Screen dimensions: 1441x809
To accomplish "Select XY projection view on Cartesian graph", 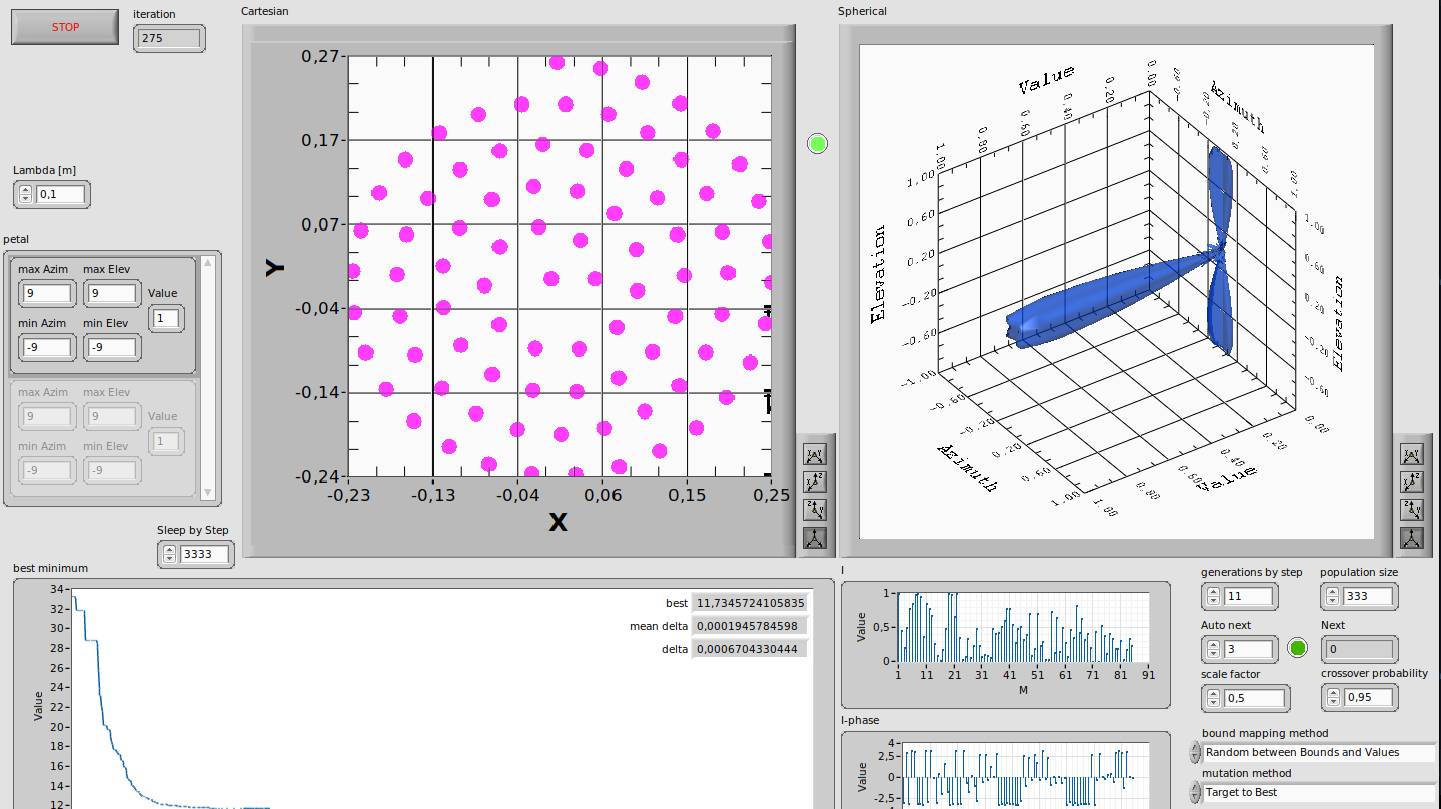I will [815, 455].
